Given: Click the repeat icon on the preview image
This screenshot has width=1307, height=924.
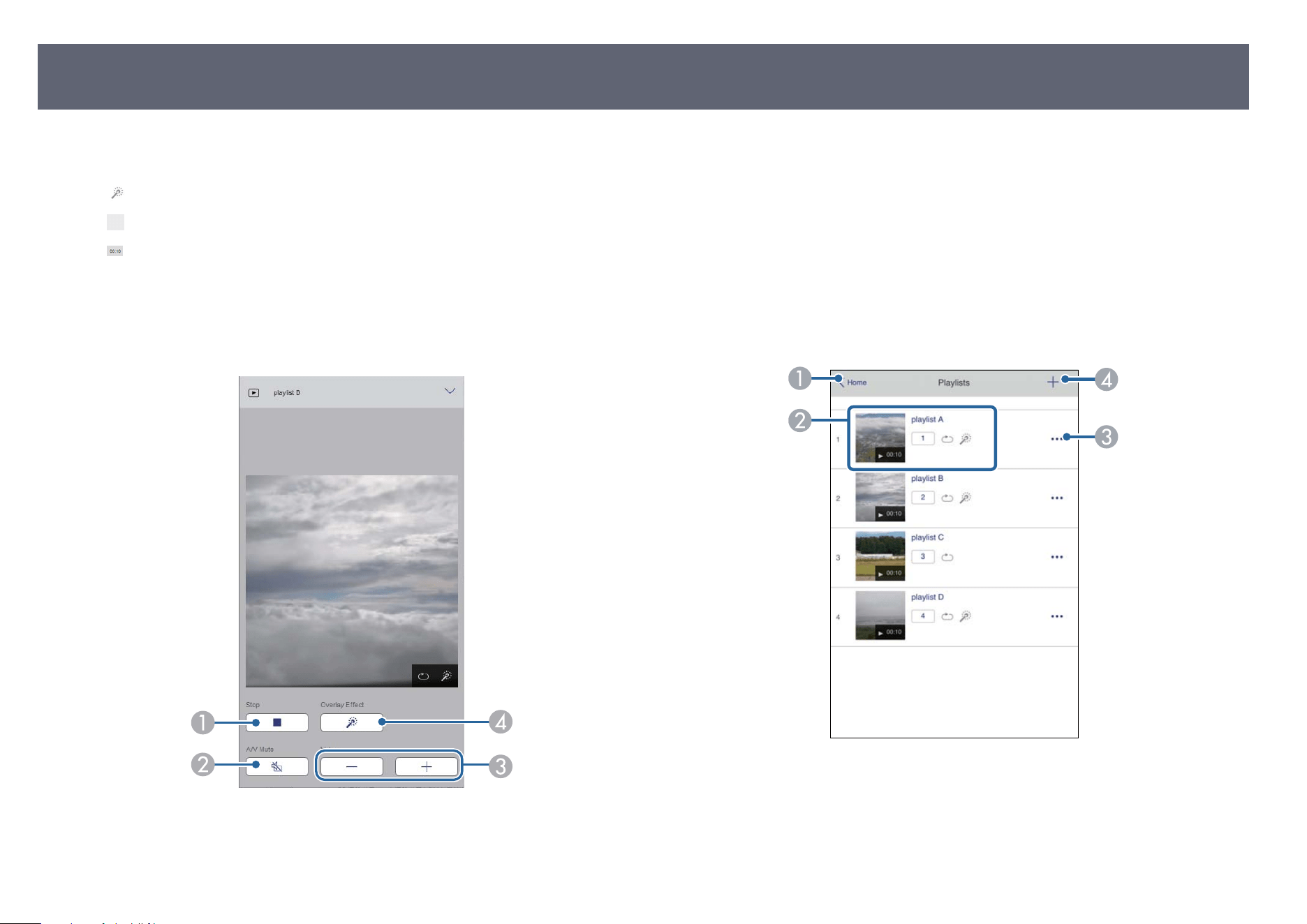Looking at the screenshot, I should coord(423,676).
